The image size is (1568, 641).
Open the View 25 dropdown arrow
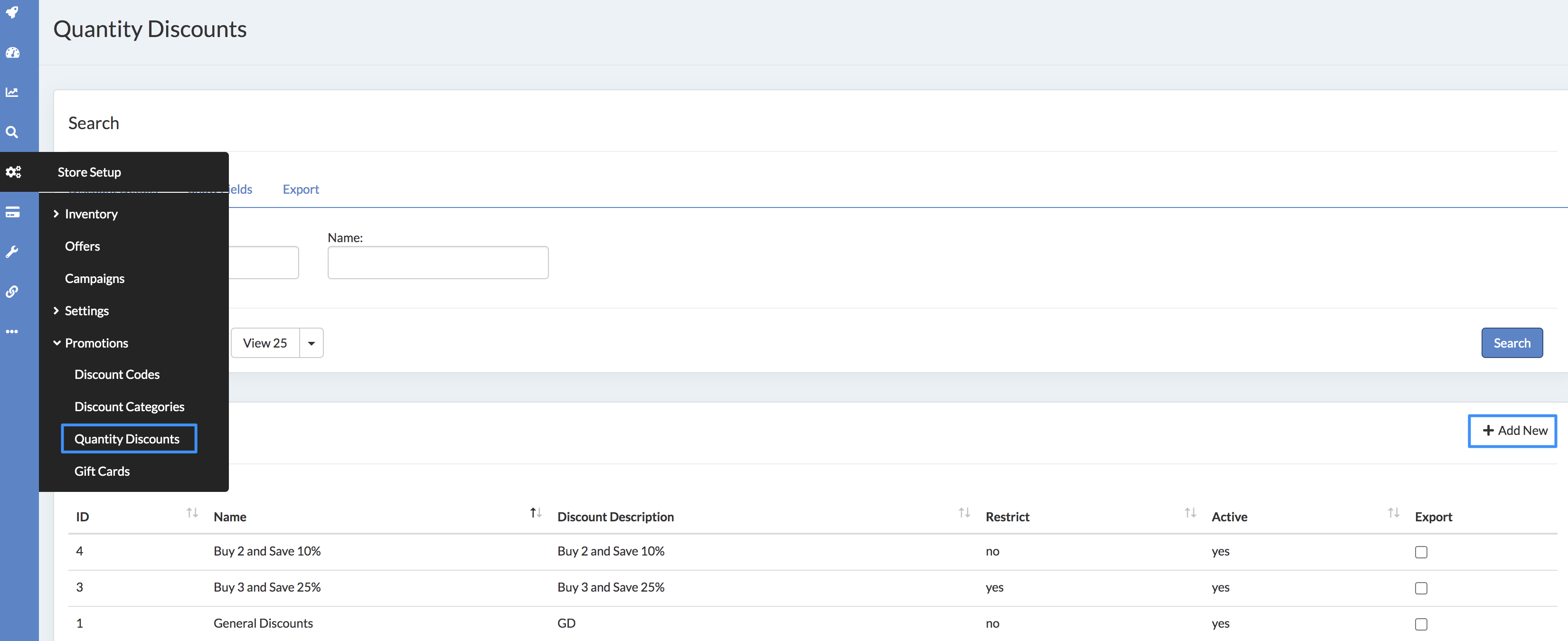[x=311, y=343]
